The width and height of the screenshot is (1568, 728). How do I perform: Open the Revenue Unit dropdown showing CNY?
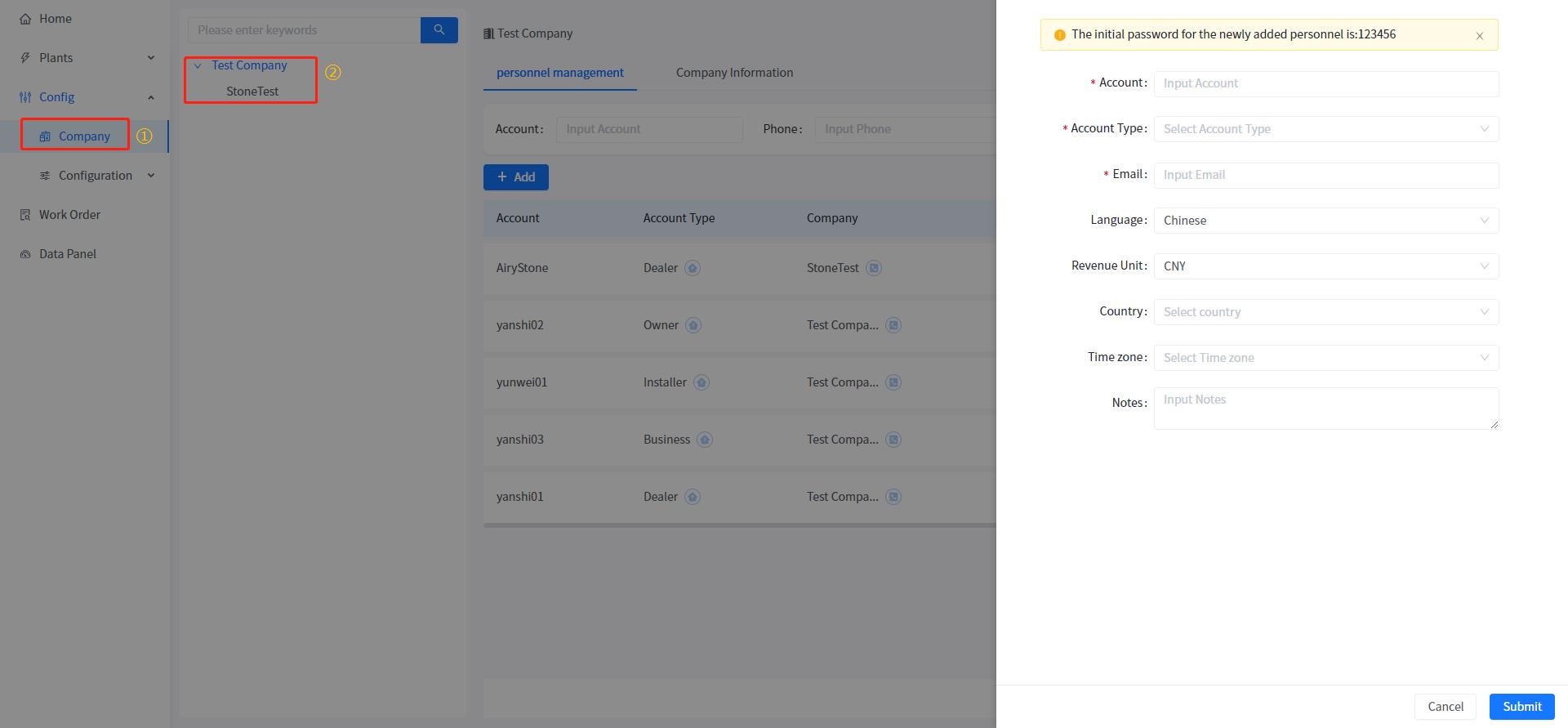1325,266
